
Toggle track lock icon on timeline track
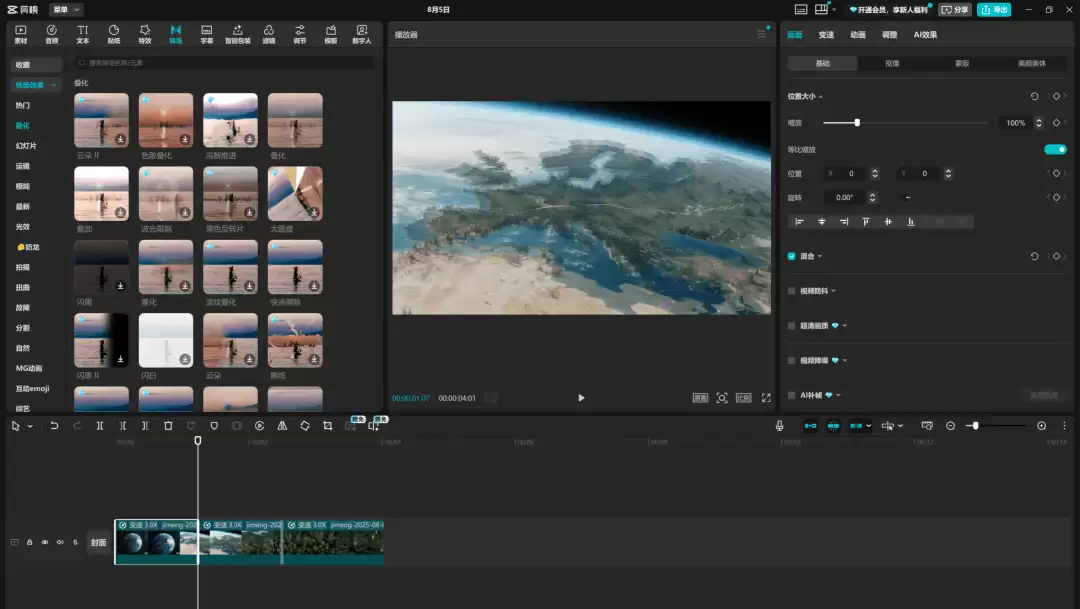pyautogui.click(x=30, y=542)
